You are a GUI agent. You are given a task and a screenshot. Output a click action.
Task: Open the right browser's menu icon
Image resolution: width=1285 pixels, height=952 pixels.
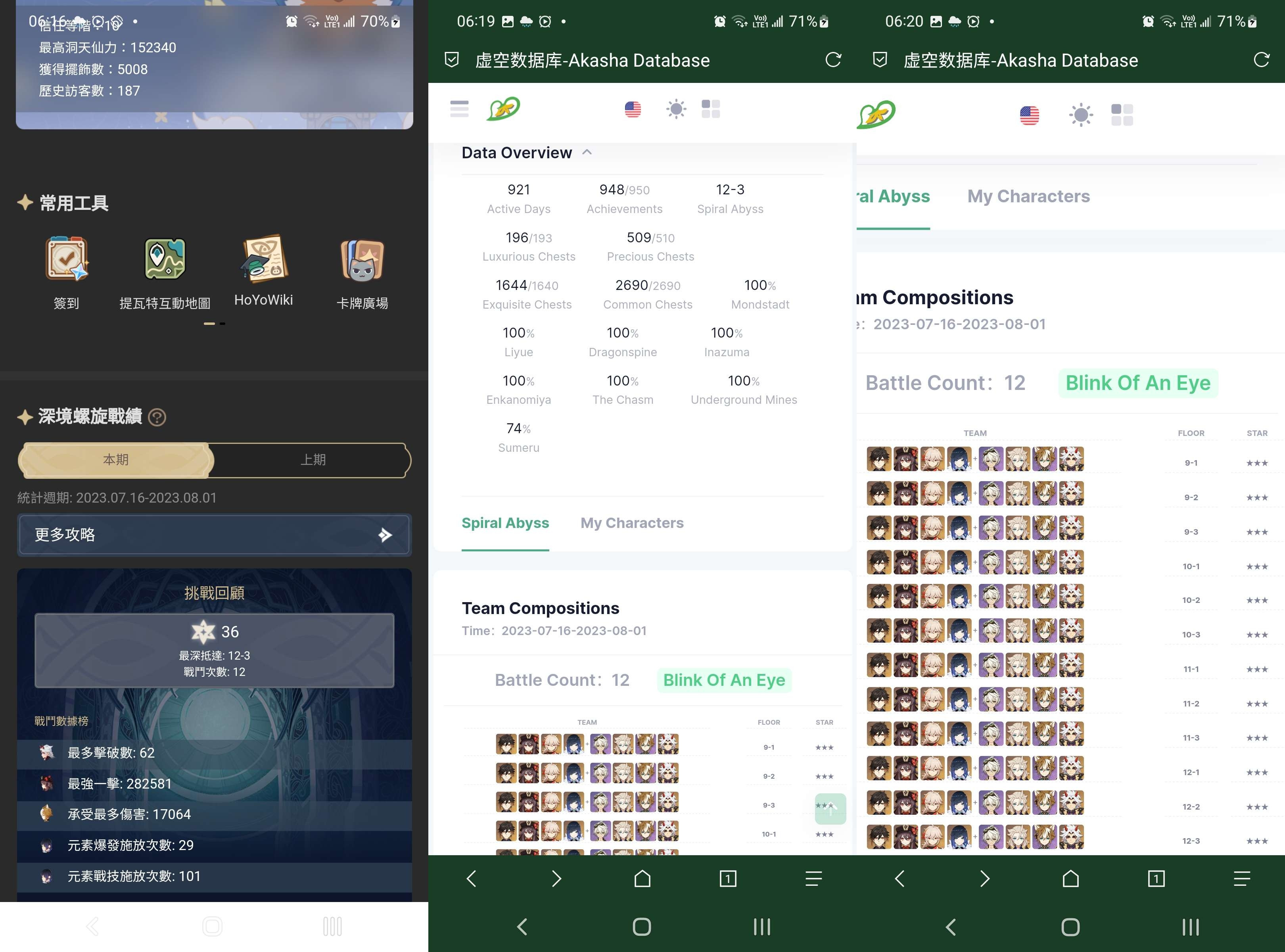point(1242,878)
